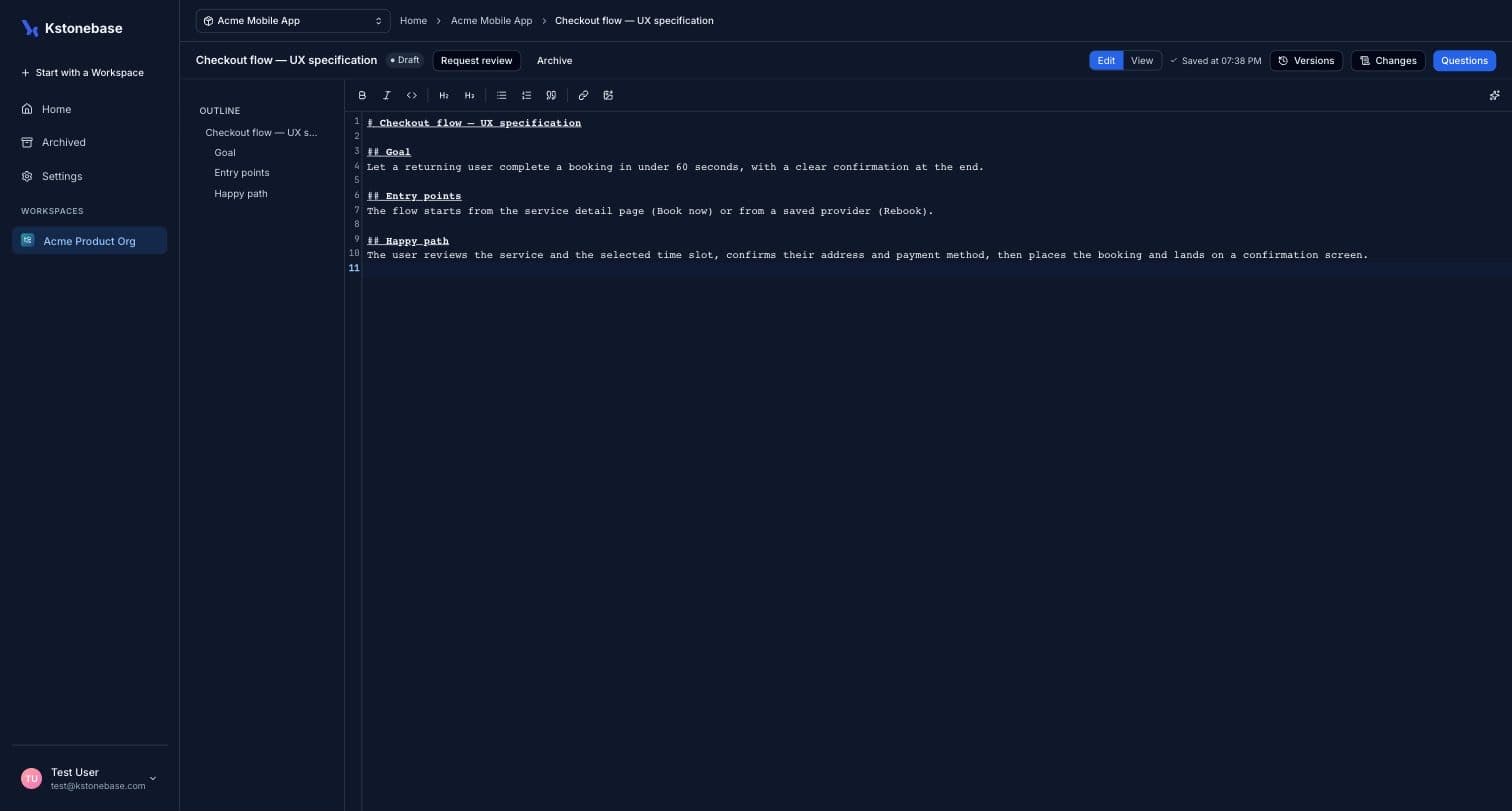The height and width of the screenshot is (811, 1512).
Task: Click the Kstonebase logo
Action: [x=72, y=28]
